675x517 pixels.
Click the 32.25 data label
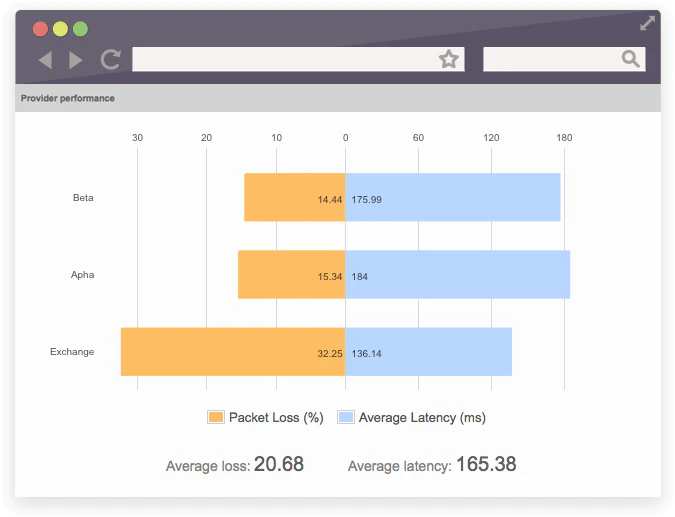[330, 353]
